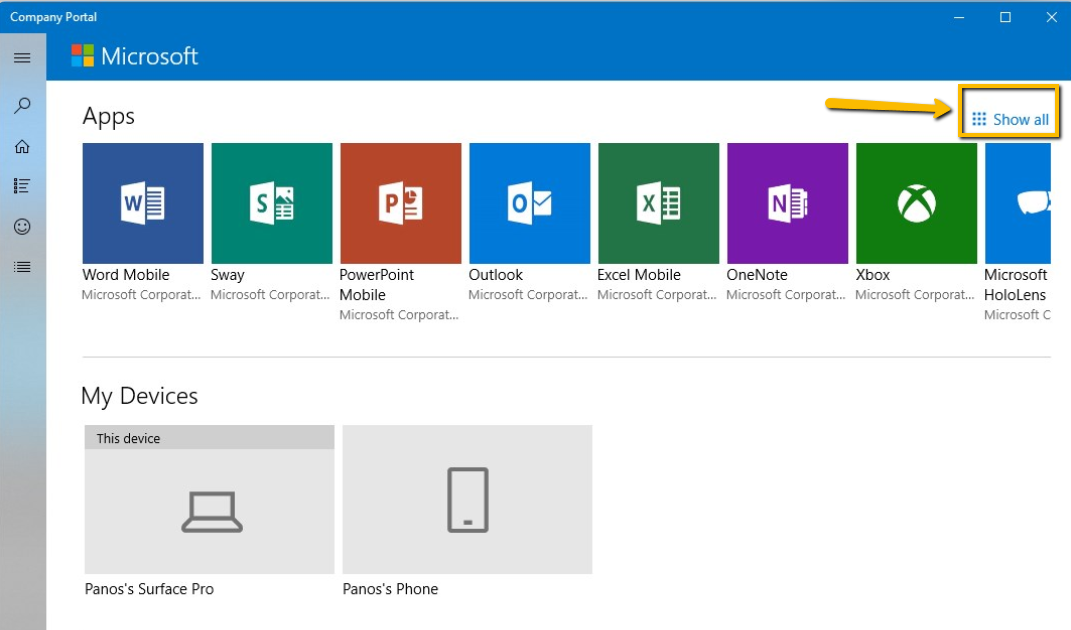Click the Microsoft logo in header
This screenshot has width=1071, height=630.
135,56
